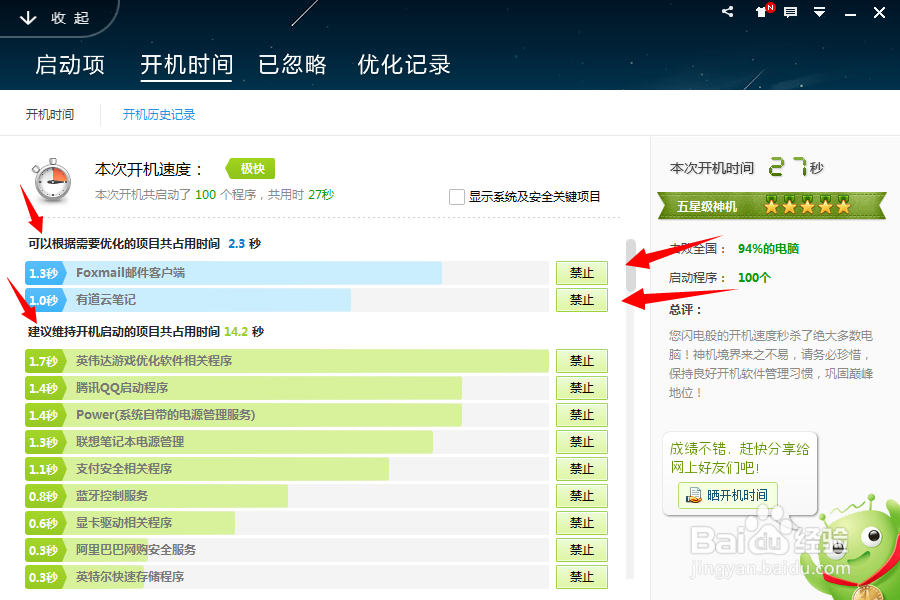Open the main menu dropdown triangle icon
This screenshot has width=900, height=600.
[820, 12]
